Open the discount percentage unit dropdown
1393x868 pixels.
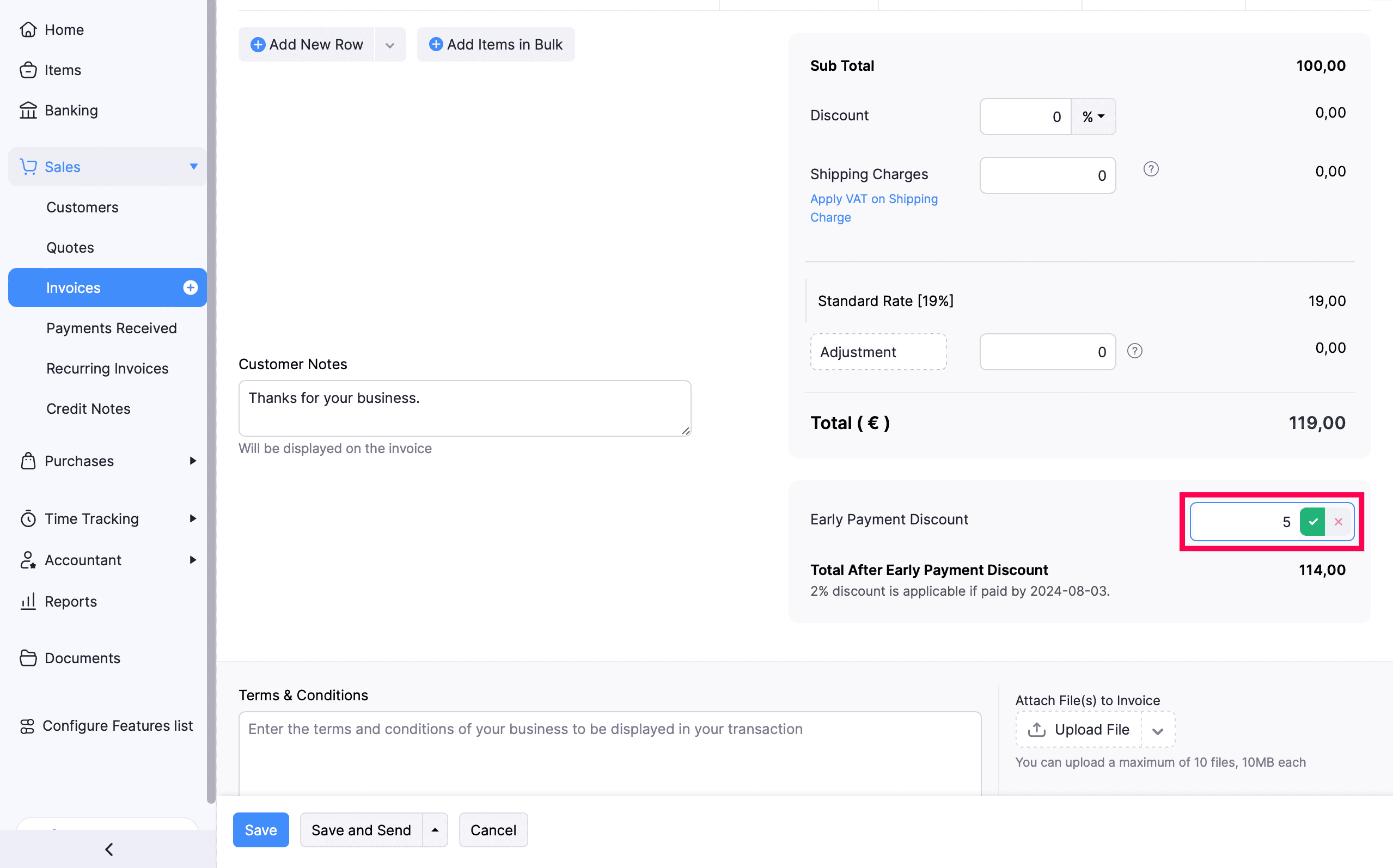click(x=1093, y=117)
